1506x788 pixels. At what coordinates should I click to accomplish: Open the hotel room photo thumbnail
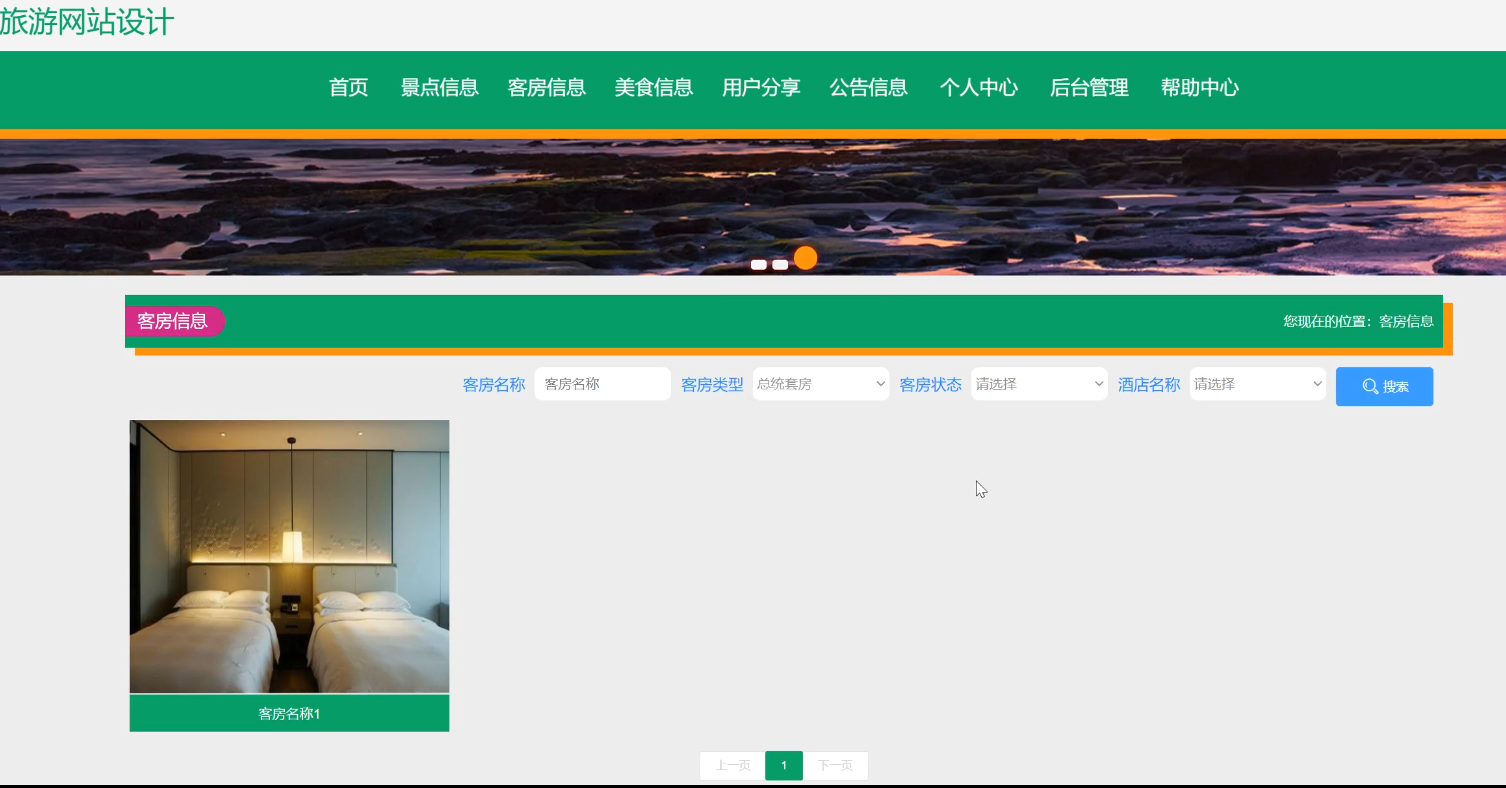click(x=289, y=556)
